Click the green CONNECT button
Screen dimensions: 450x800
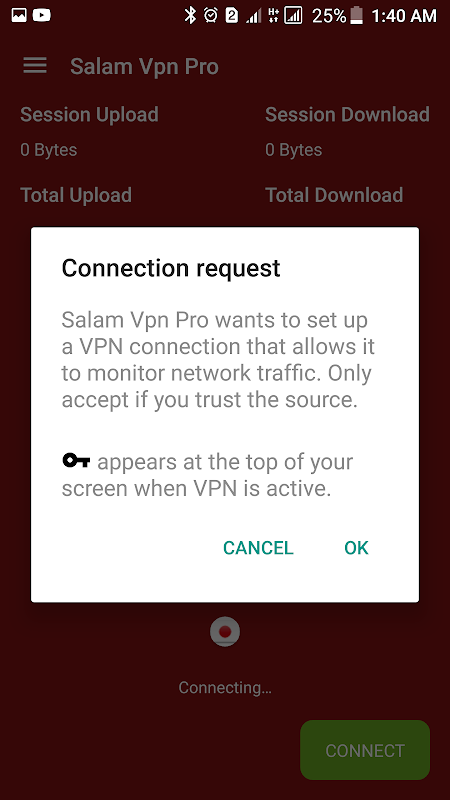pyautogui.click(x=365, y=750)
